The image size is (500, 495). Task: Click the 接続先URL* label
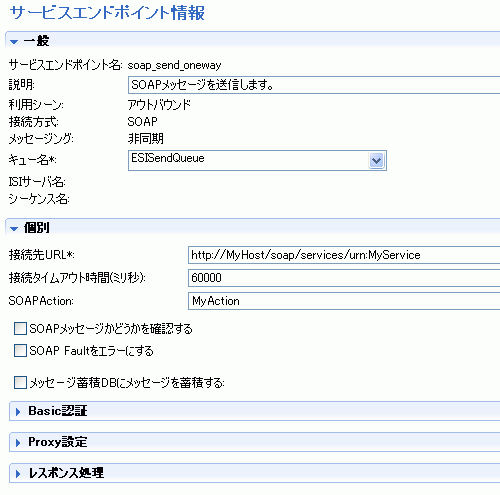tap(42, 255)
